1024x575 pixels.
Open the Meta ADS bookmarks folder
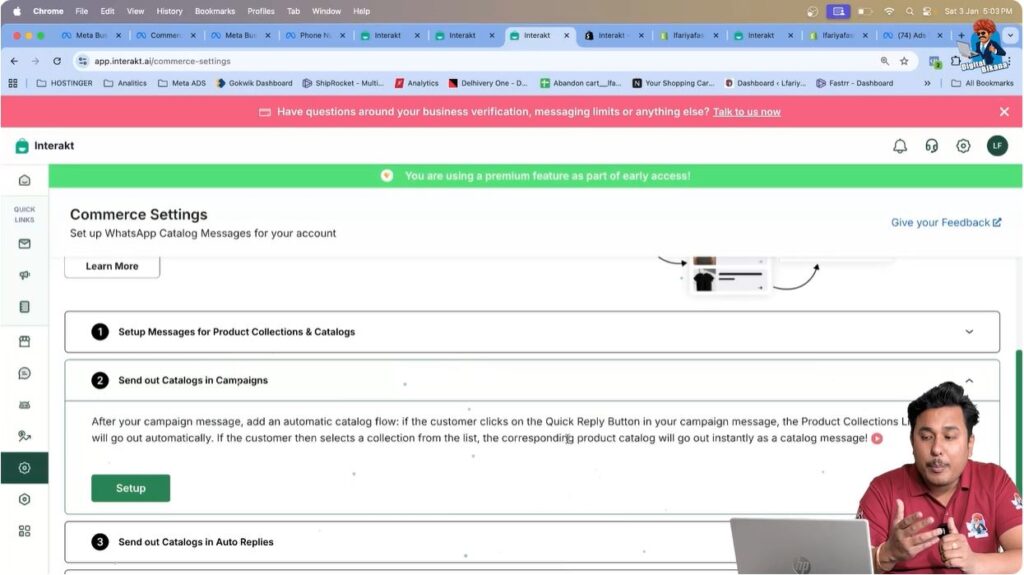coord(182,83)
